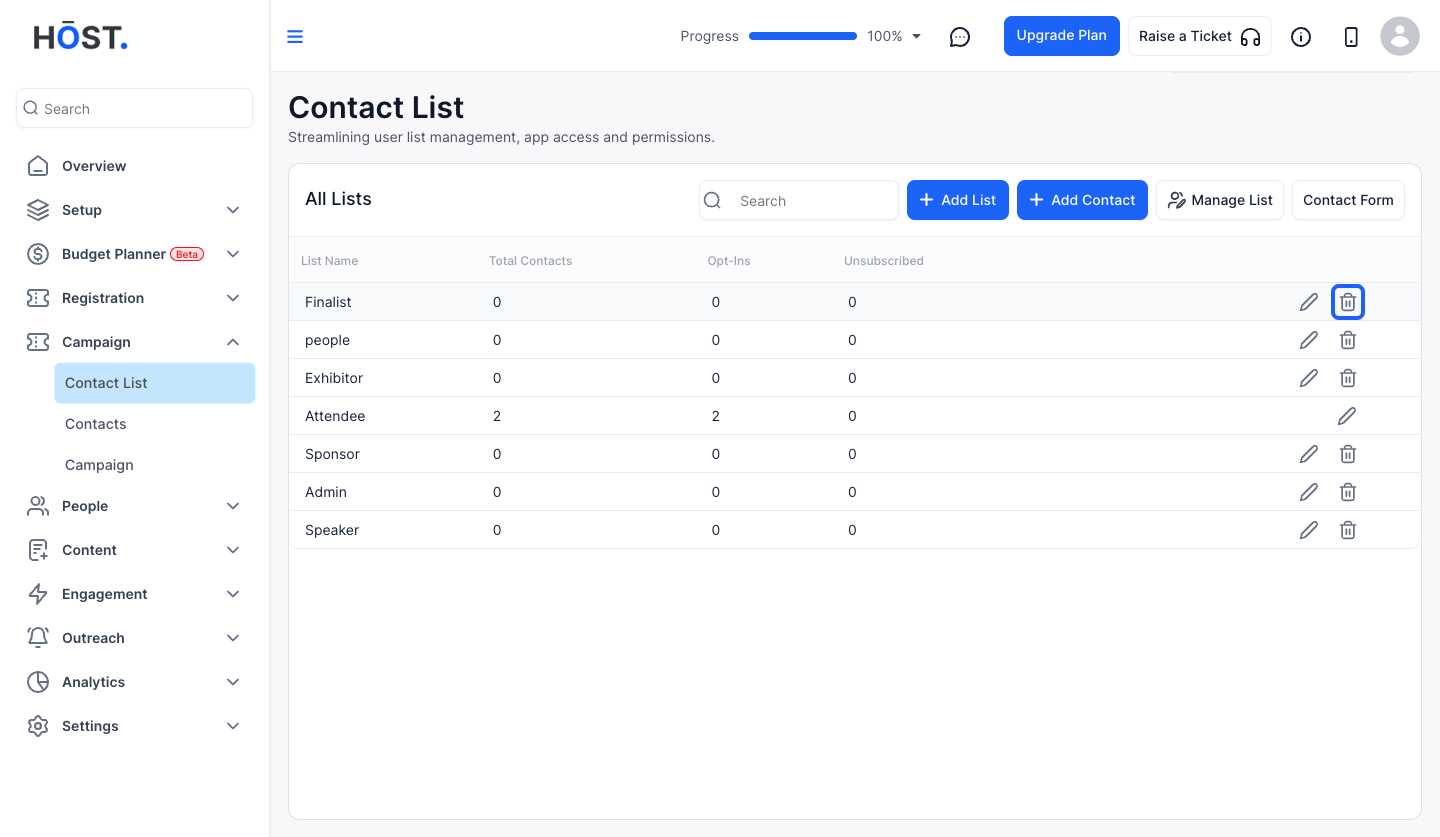Delete the Finalist list

pos(1348,302)
